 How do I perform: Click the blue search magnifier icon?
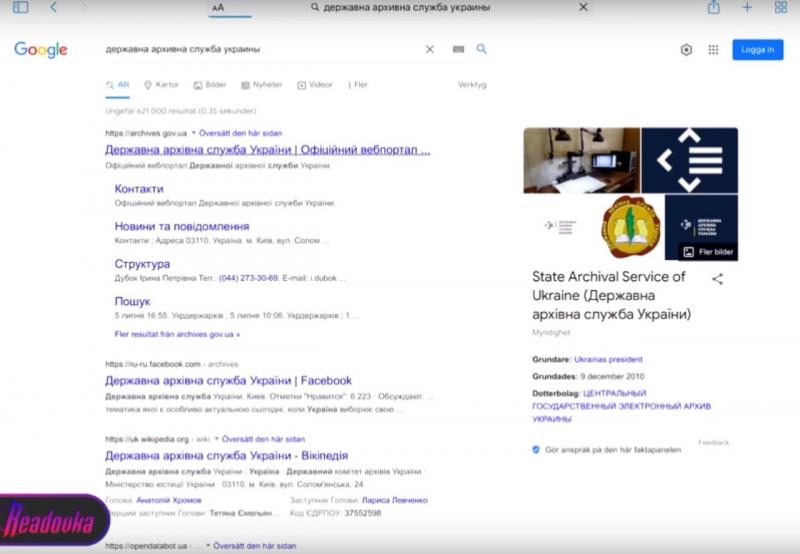pyautogui.click(x=481, y=49)
